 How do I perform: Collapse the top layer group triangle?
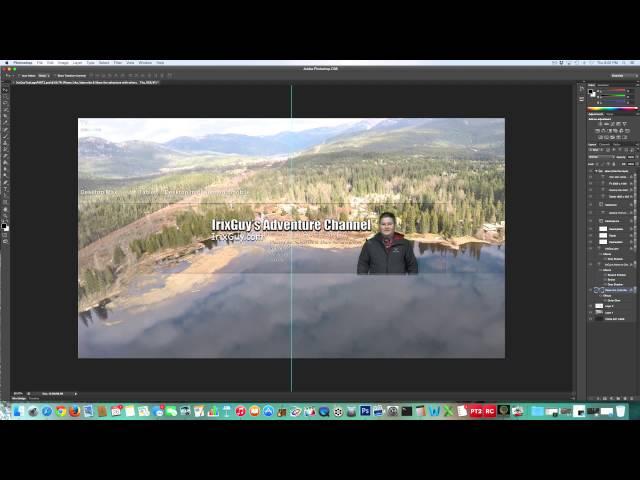pyautogui.click(x=596, y=171)
